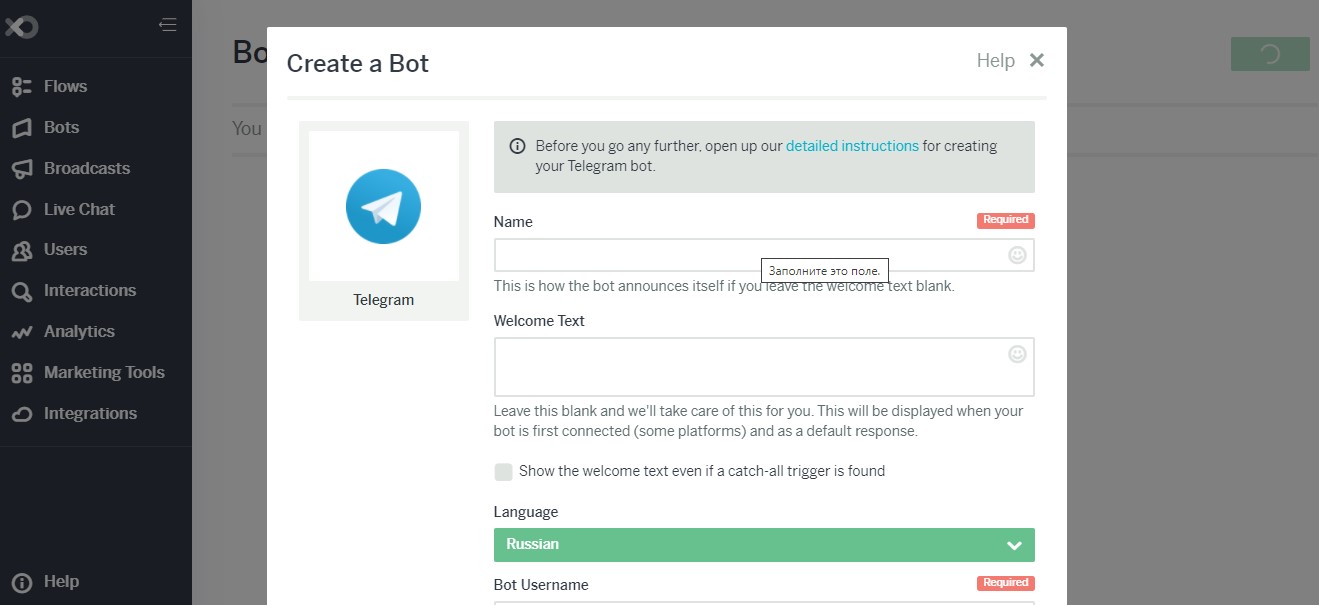Click the Users icon in sidebar
The width and height of the screenshot is (1319, 605).
(22, 250)
